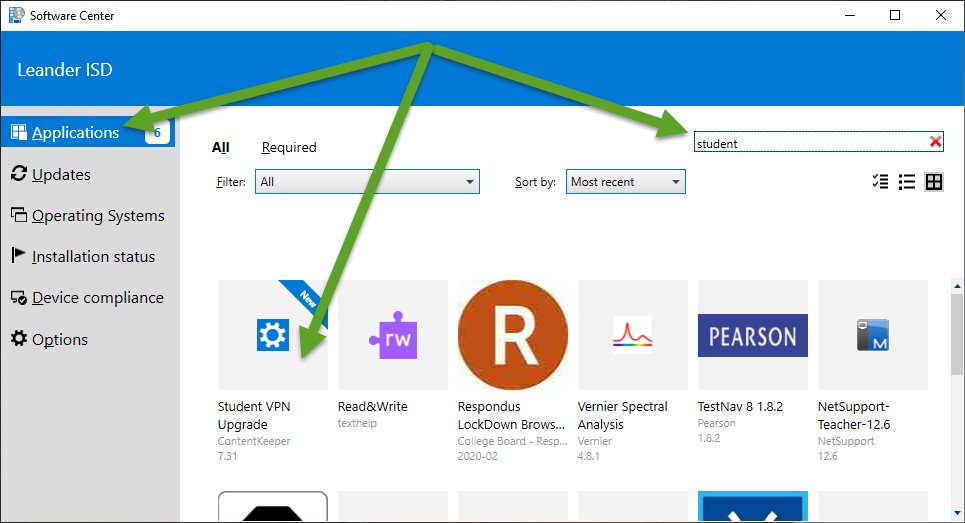Click the Device compliance check icon
This screenshot has height=523, width=965.
click(19, 298)
